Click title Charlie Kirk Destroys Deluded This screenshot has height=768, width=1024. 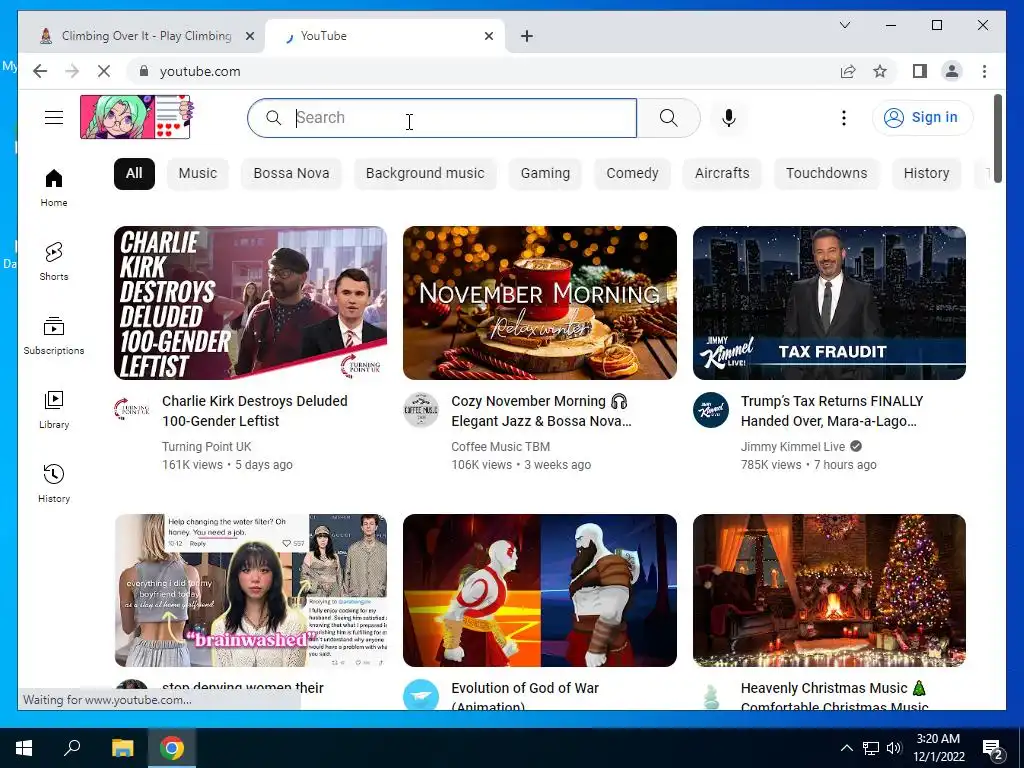tap(255, 411)
